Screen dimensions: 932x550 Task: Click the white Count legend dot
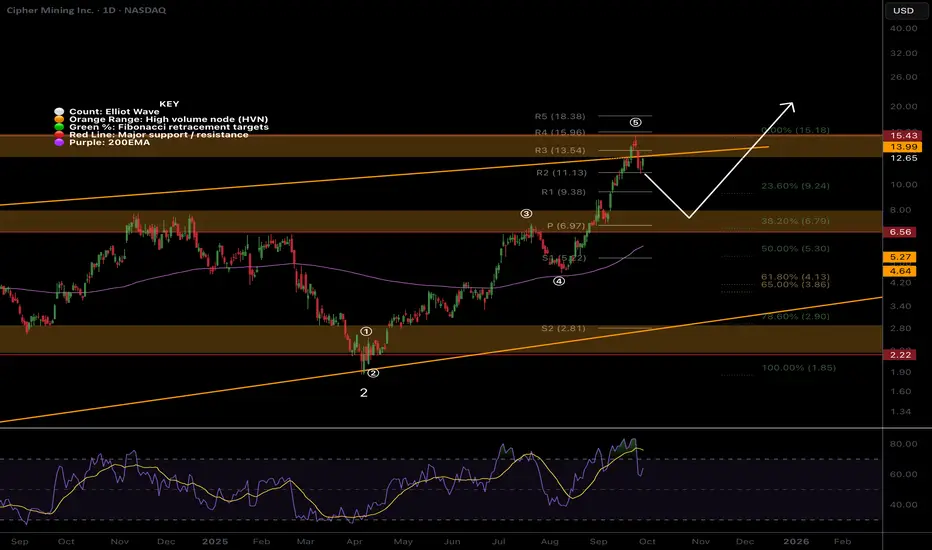point(59,111)
